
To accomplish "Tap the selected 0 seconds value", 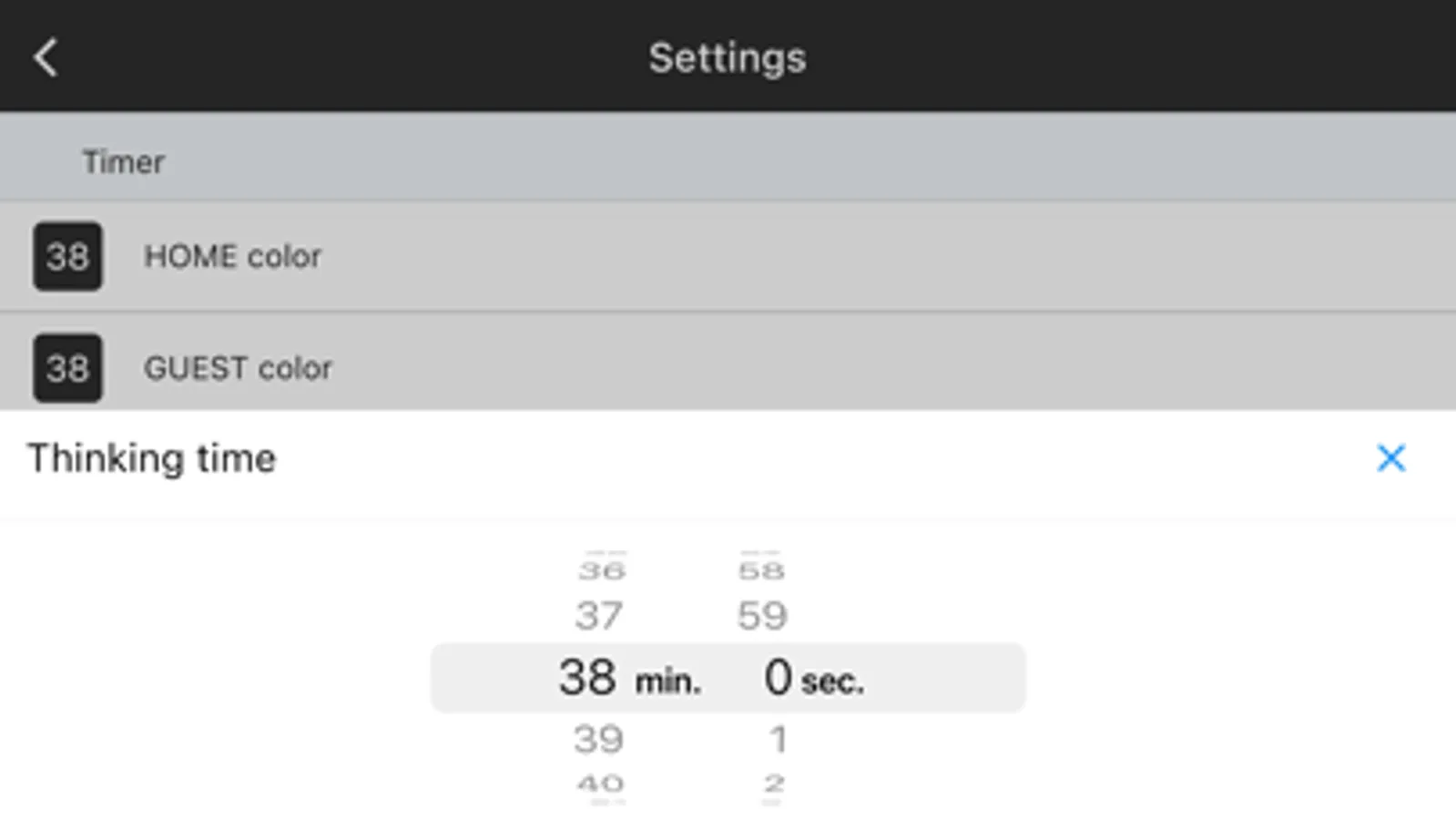I will click(778, 678).
